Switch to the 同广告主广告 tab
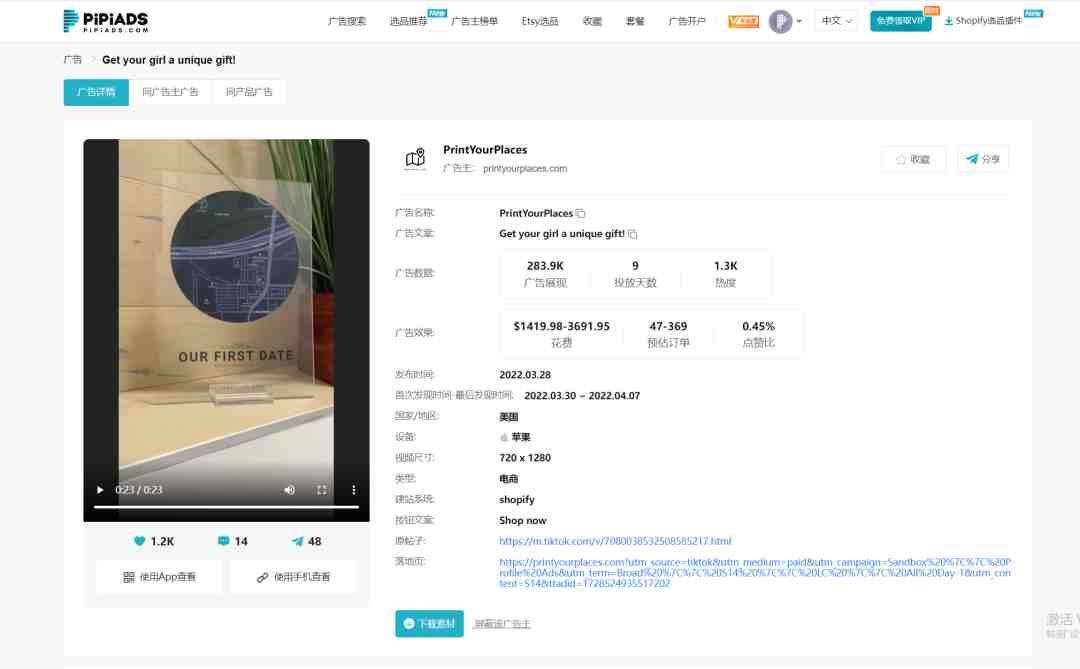Screen dimensions: 1080x669 pos(170,92)
